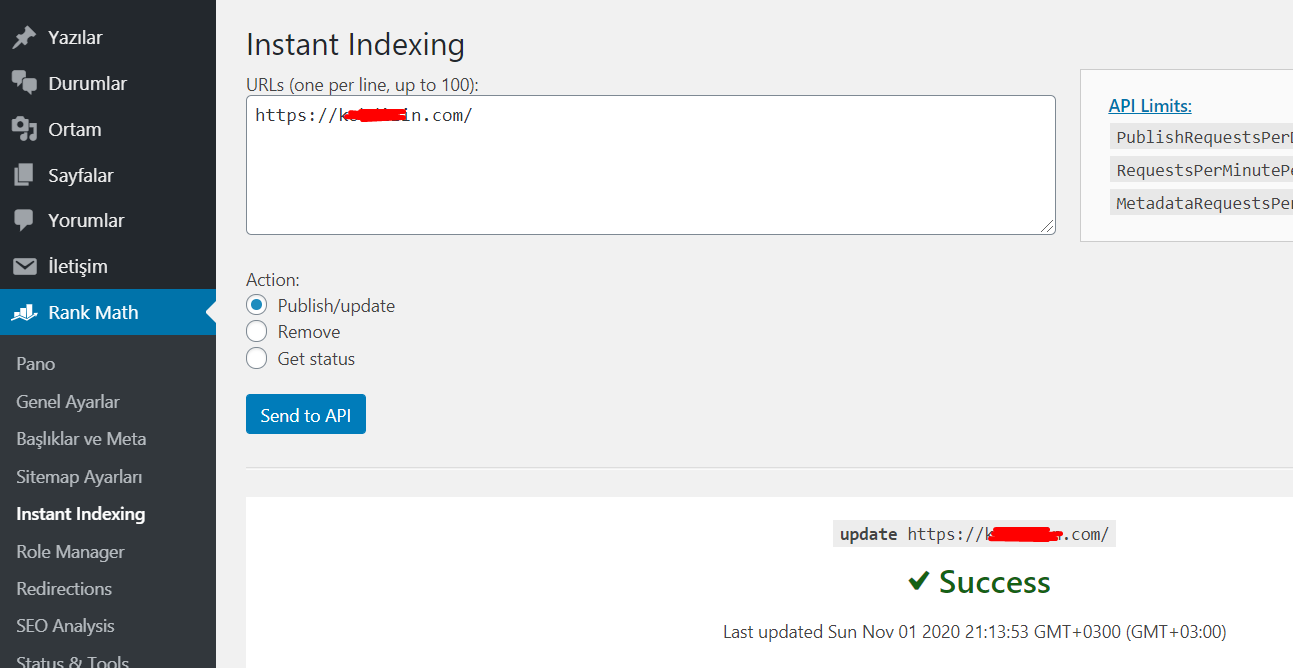Open the Role Manager submenu item

pyautogui.click(x=70, y=552)
